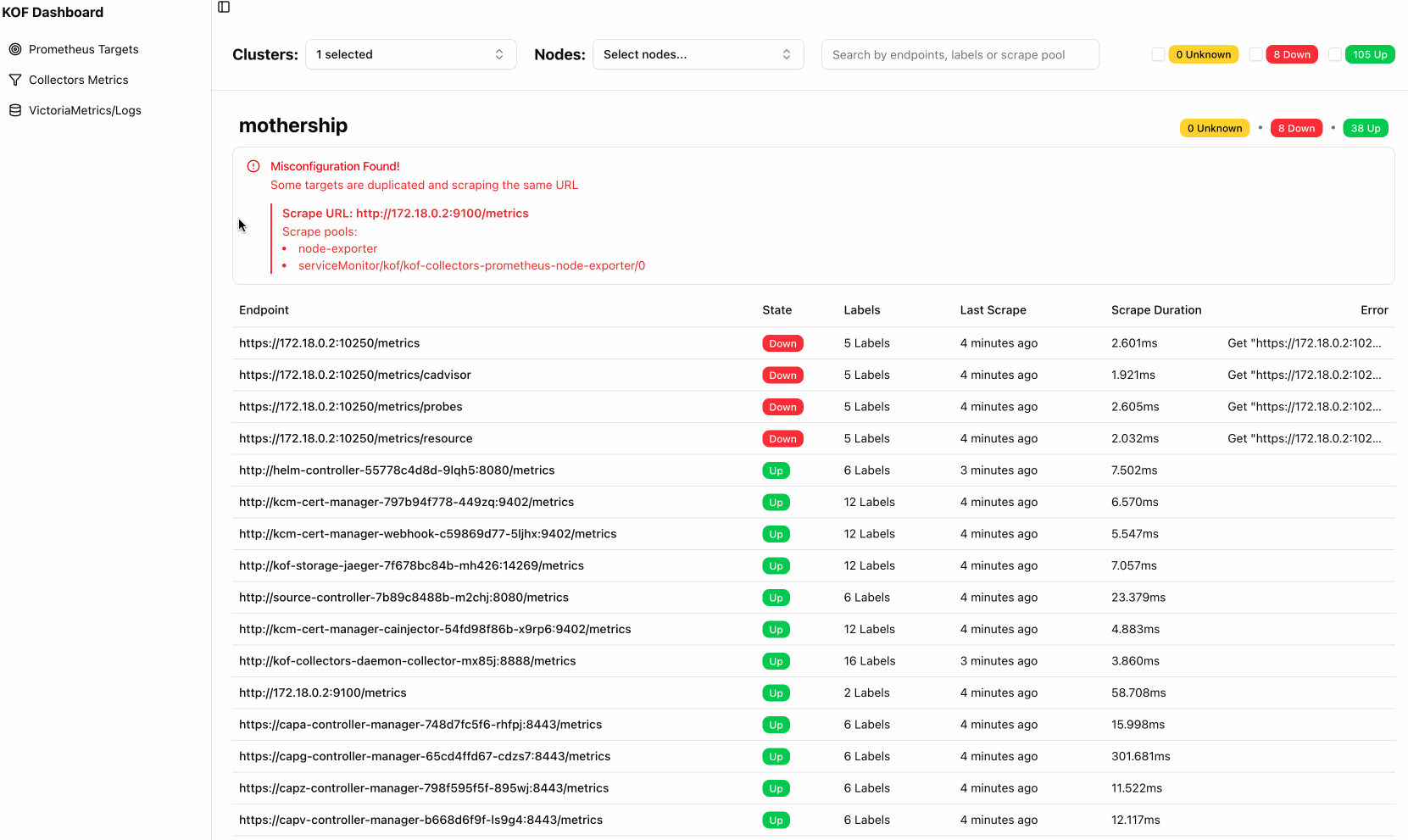
Task: Click the chevron on the Nodes selector
Action: click(x=786, y=53)
